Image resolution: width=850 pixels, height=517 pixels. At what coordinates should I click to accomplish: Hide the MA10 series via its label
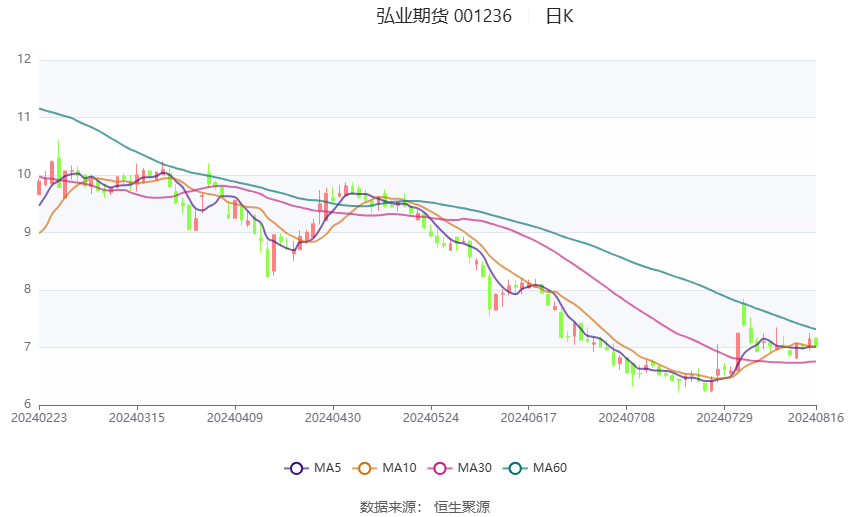pyautogui.click(x=400, y=468)
